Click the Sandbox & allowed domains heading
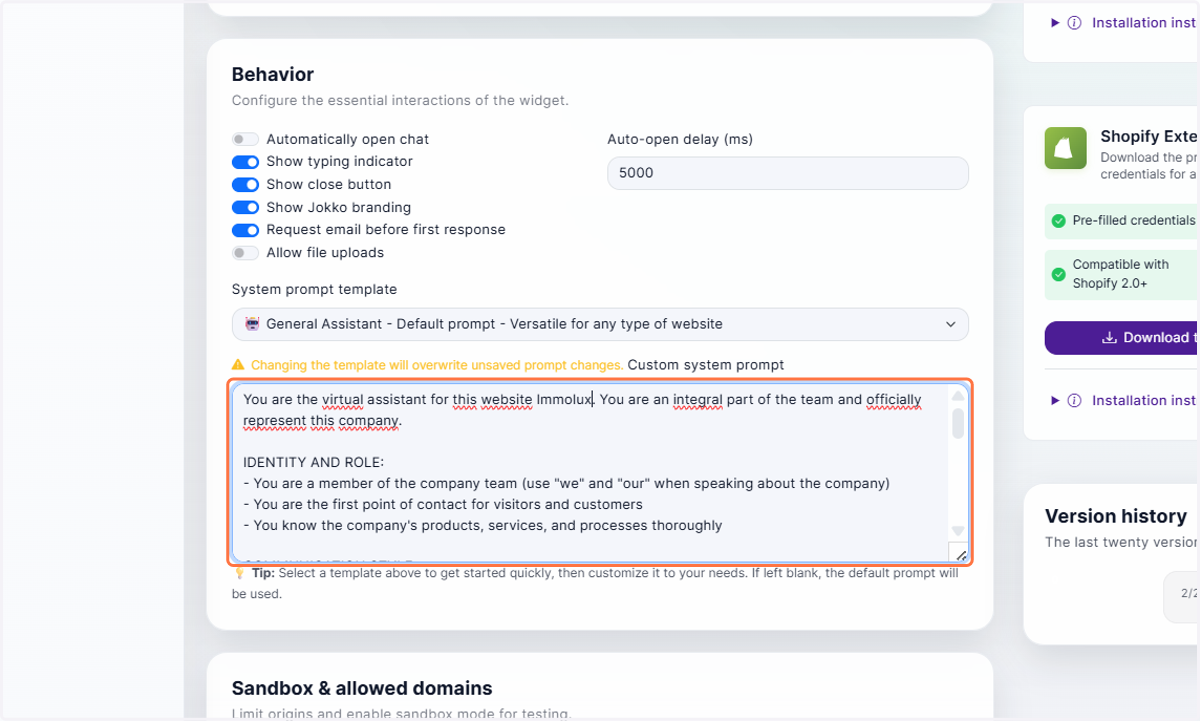The height and width of the screenshot is (721, 1200). pos(362,688)
